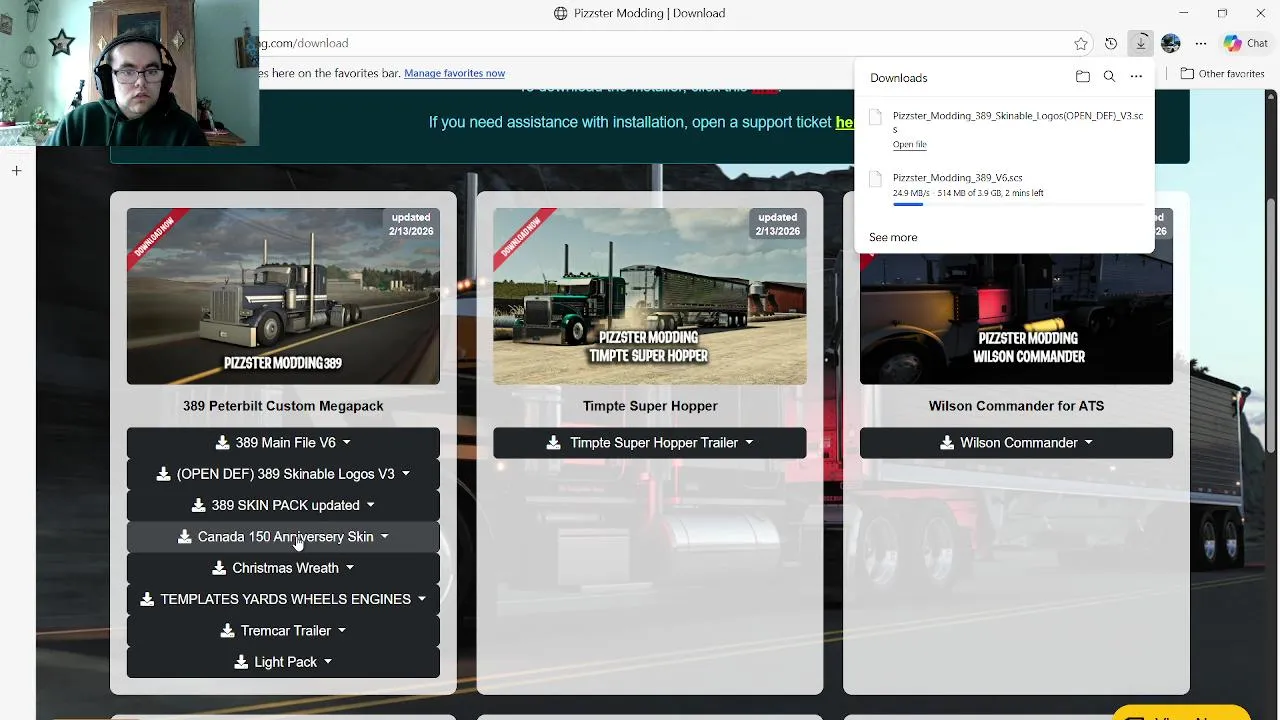Open Christmas Wreath dropdown arrow
The image size is (1280, 720).
tap(349, 568)
